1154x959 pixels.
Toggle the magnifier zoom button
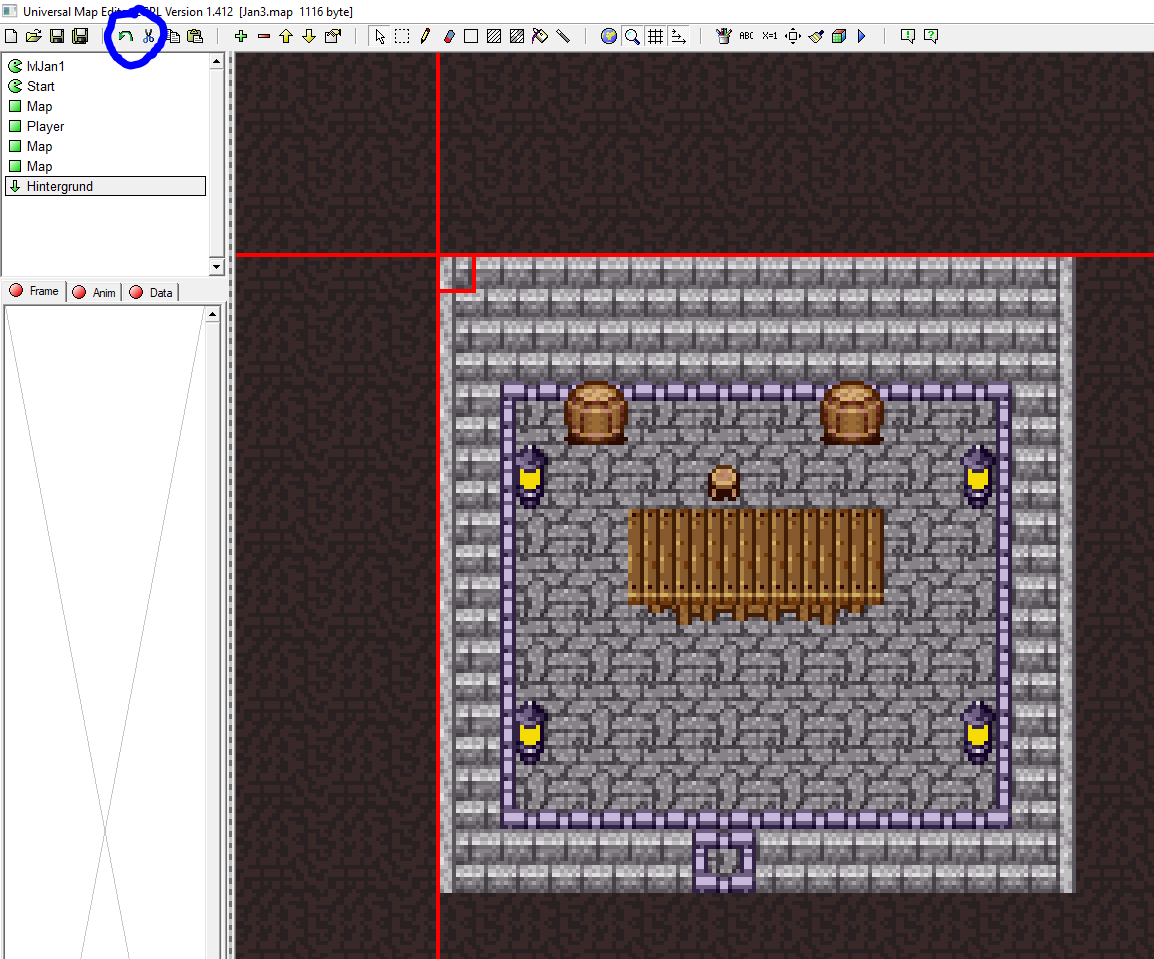pyautogui.click(x=632, y=36)
